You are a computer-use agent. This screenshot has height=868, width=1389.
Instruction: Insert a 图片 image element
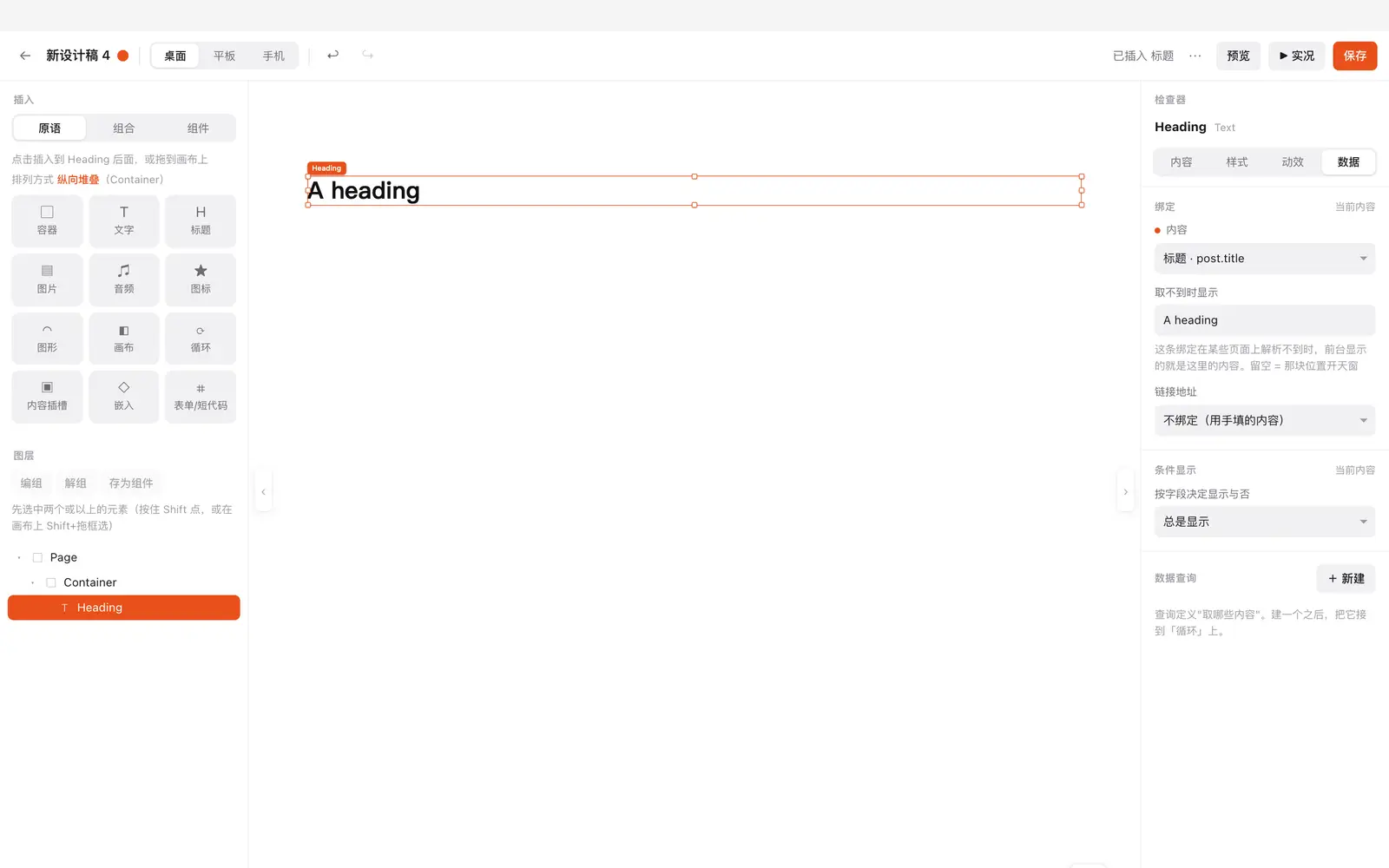point(47,279)
